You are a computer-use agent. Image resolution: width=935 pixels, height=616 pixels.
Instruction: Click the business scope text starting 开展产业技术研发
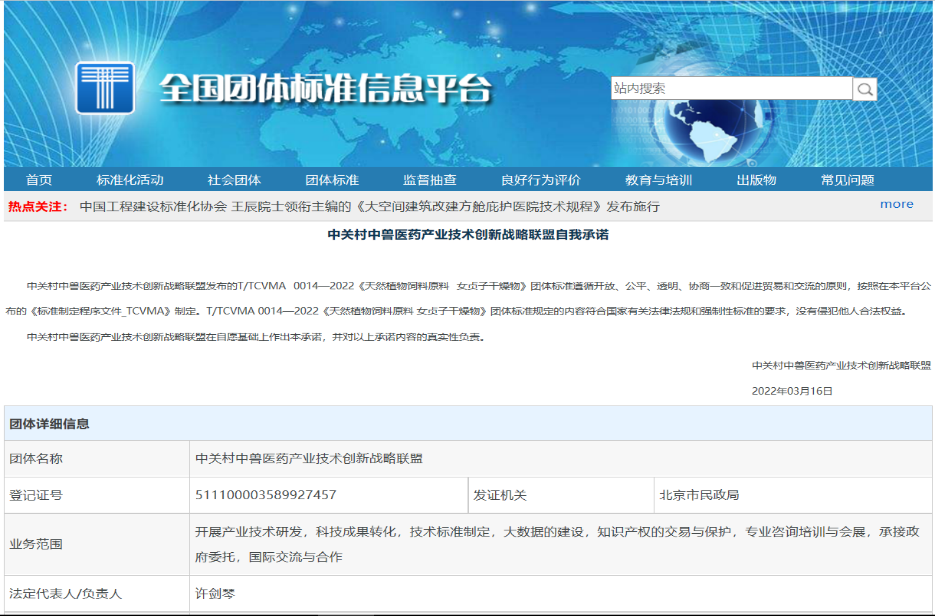(558, 544)
